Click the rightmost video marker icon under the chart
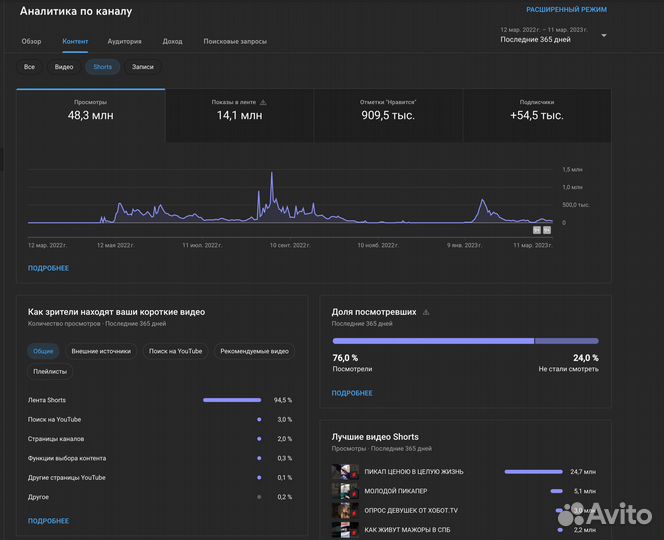The height and width of the screenshot is (540, 664). (x=547, y=230)
